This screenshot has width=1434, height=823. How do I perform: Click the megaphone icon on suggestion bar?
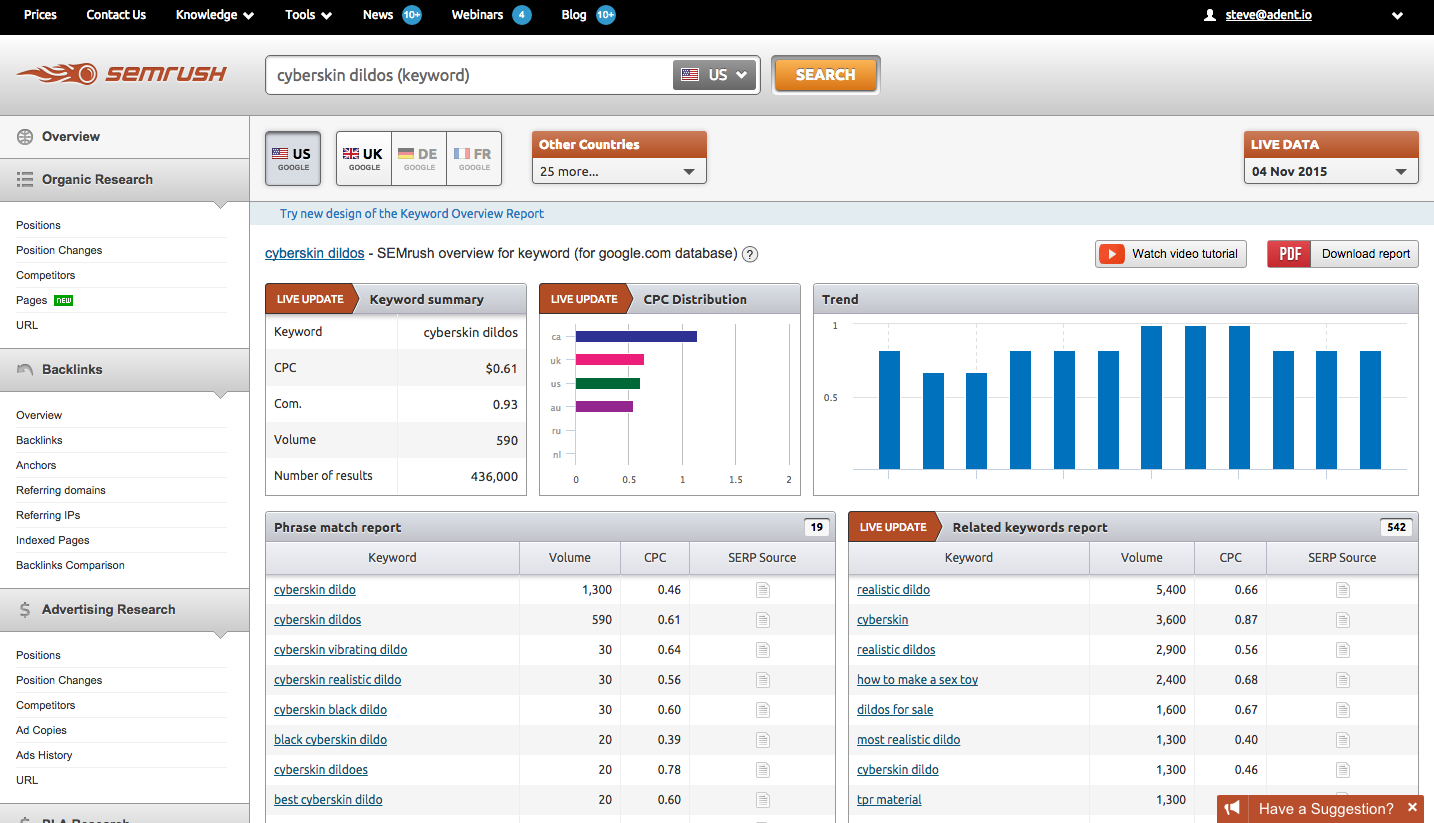pos(1233,808)
